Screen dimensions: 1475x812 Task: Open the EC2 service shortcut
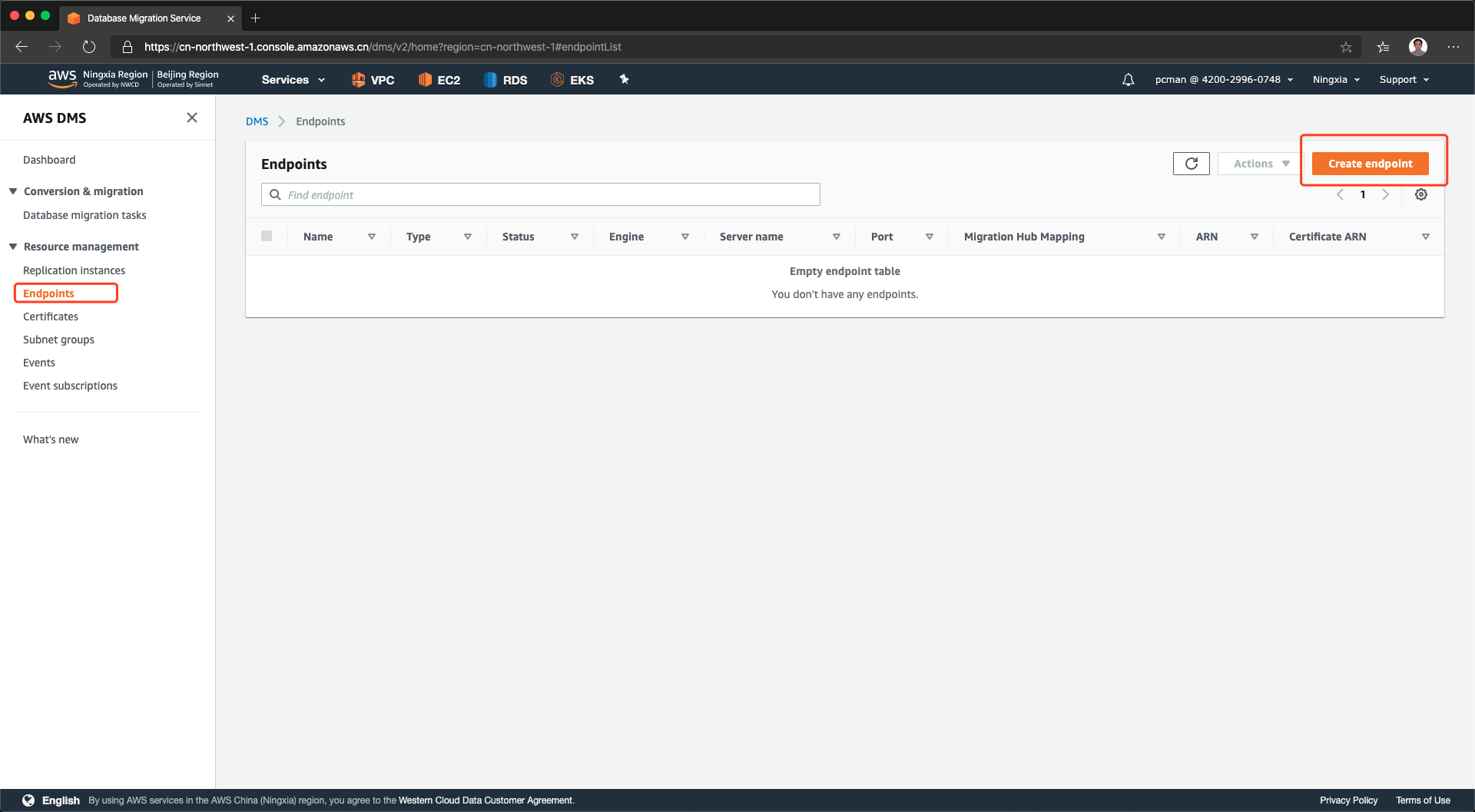click(x=439, y=80)
